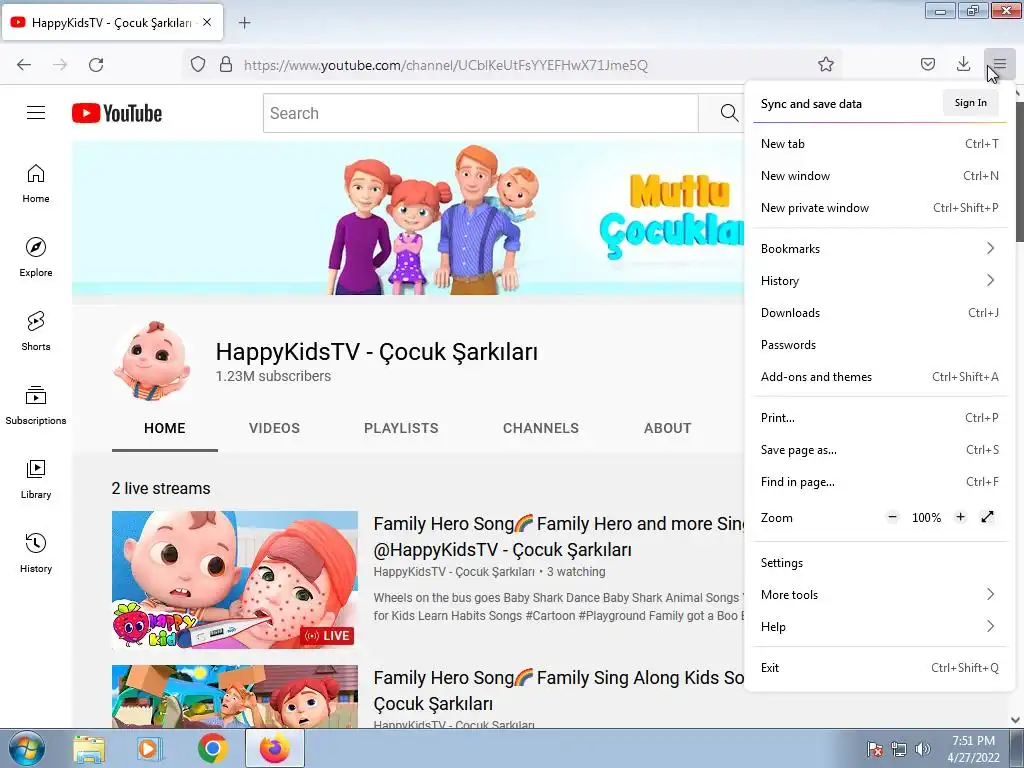Screen dimensions: 1024x768
Task: Open the Downloads toolbar icon
Action: (963, 64)
